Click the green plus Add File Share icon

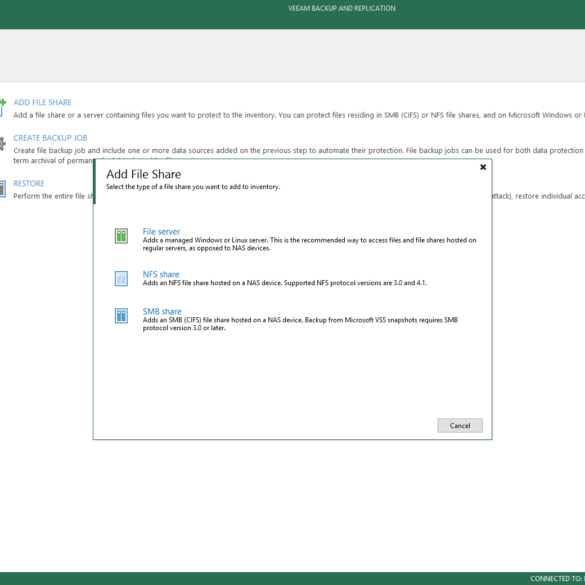click(2, 107)
